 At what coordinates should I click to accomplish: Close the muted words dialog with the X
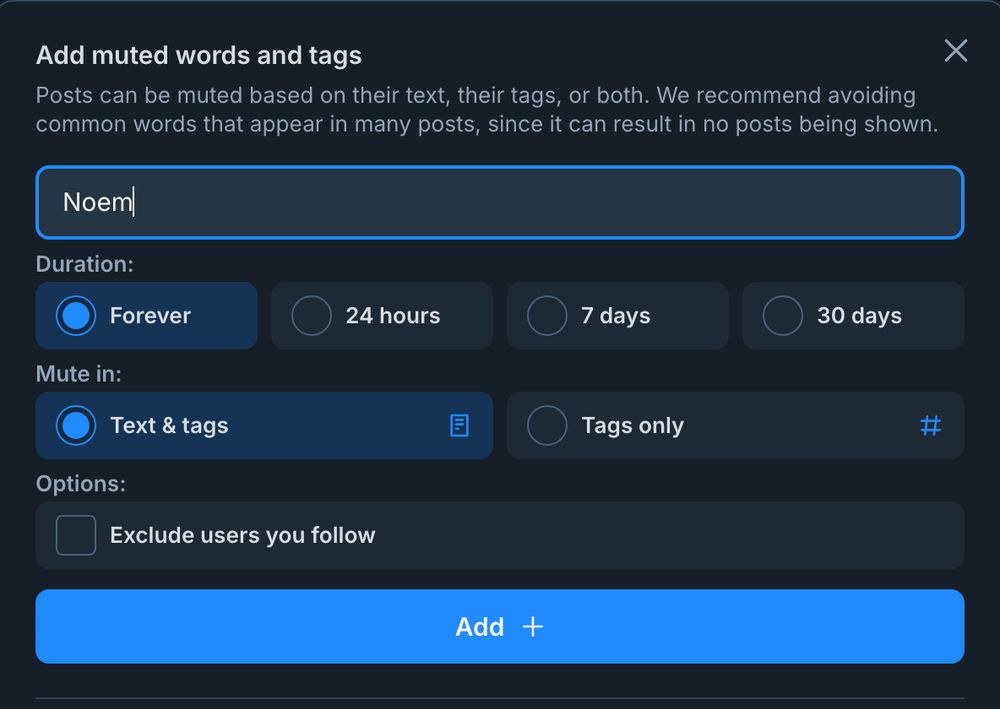pyautogui.click(x=955, y=51)
